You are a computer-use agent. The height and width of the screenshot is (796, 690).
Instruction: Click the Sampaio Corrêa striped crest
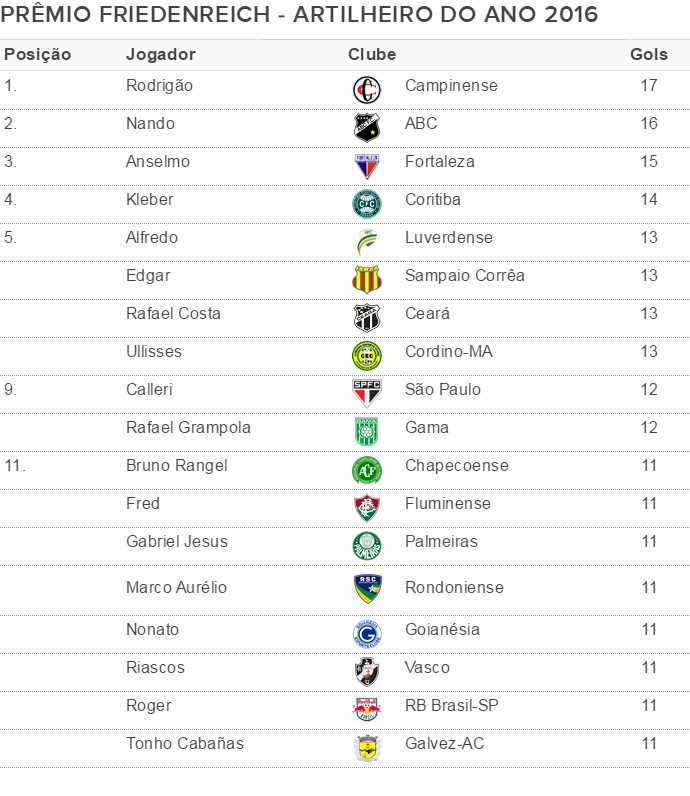coord(367,279)
